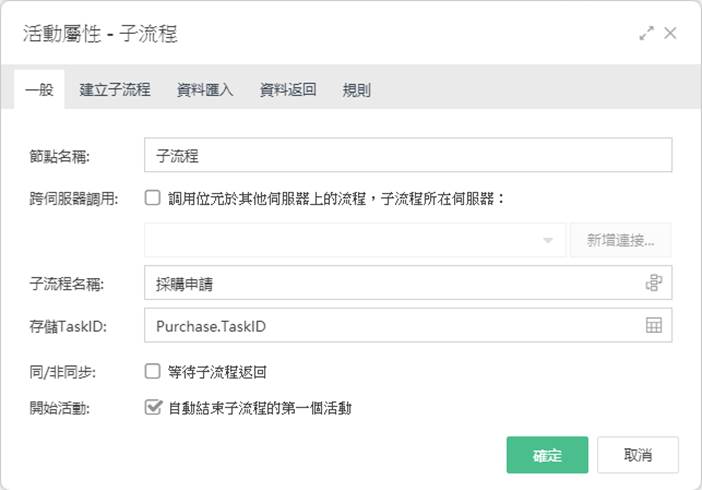Screen dimensions: 702x490
Task: Click the 新增連接... button
Action: [x=621, y=240]
